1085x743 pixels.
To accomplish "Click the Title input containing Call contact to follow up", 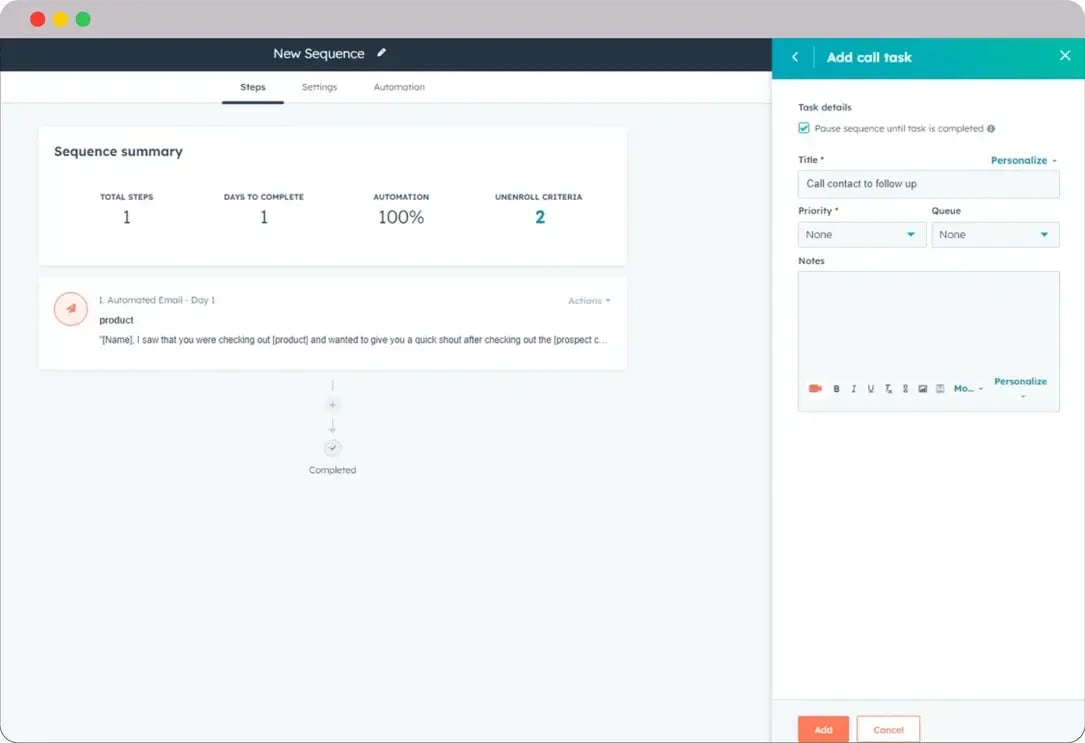I will (928, 183).
